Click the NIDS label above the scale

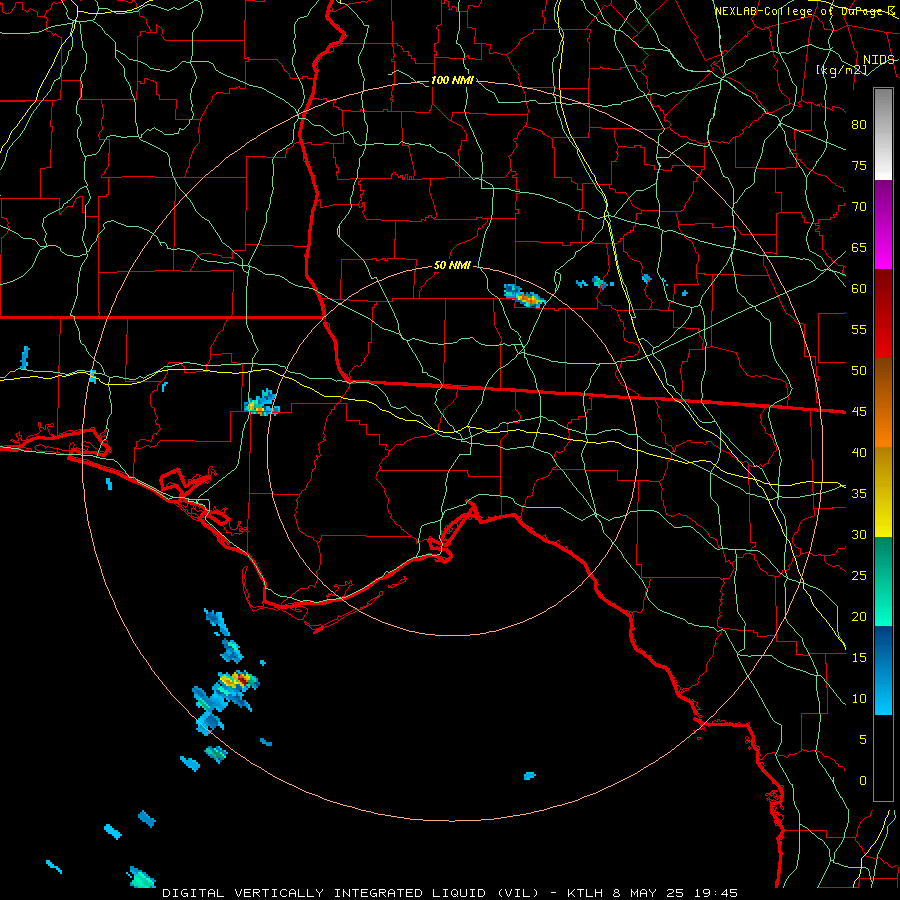[878, 60]
